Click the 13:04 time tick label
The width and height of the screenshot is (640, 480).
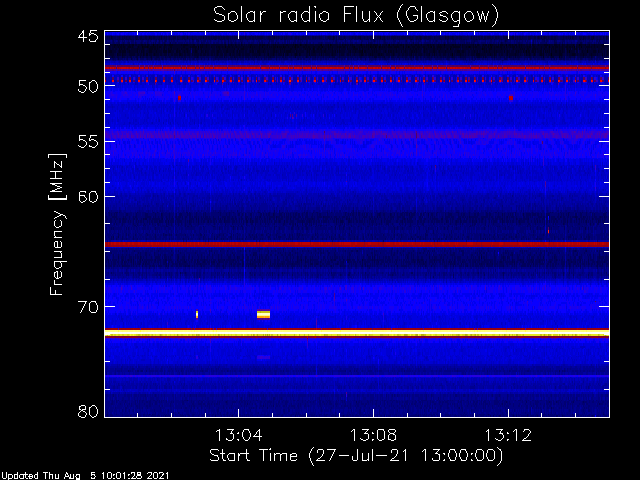pyautogui.click(x=238, y=435)
